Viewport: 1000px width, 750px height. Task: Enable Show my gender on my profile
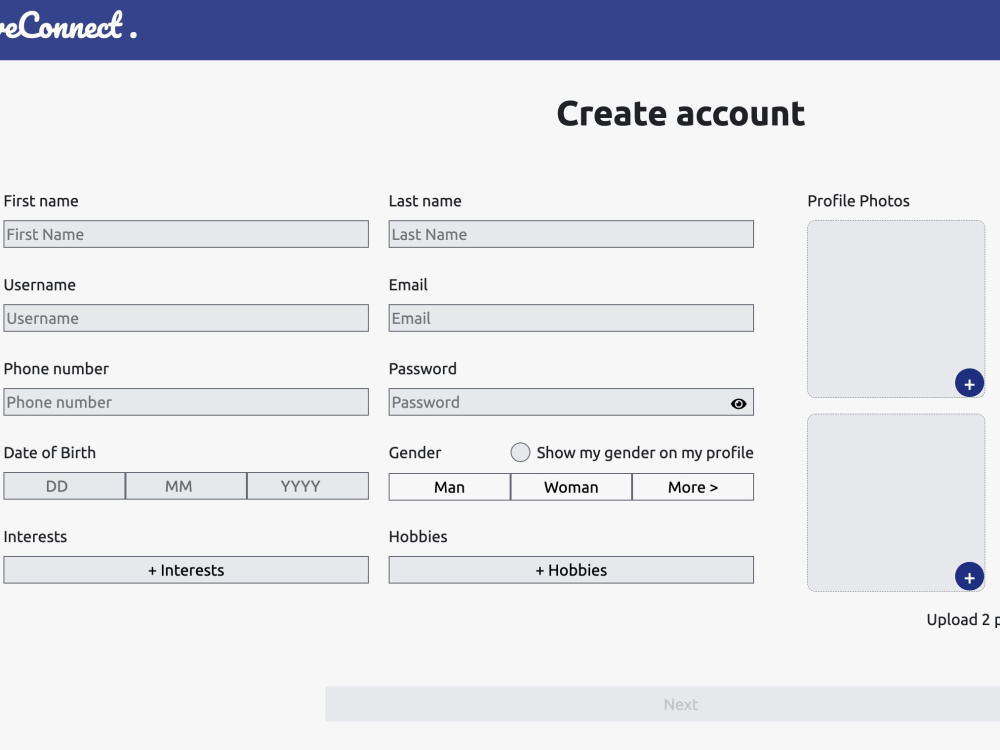[520, 452]
